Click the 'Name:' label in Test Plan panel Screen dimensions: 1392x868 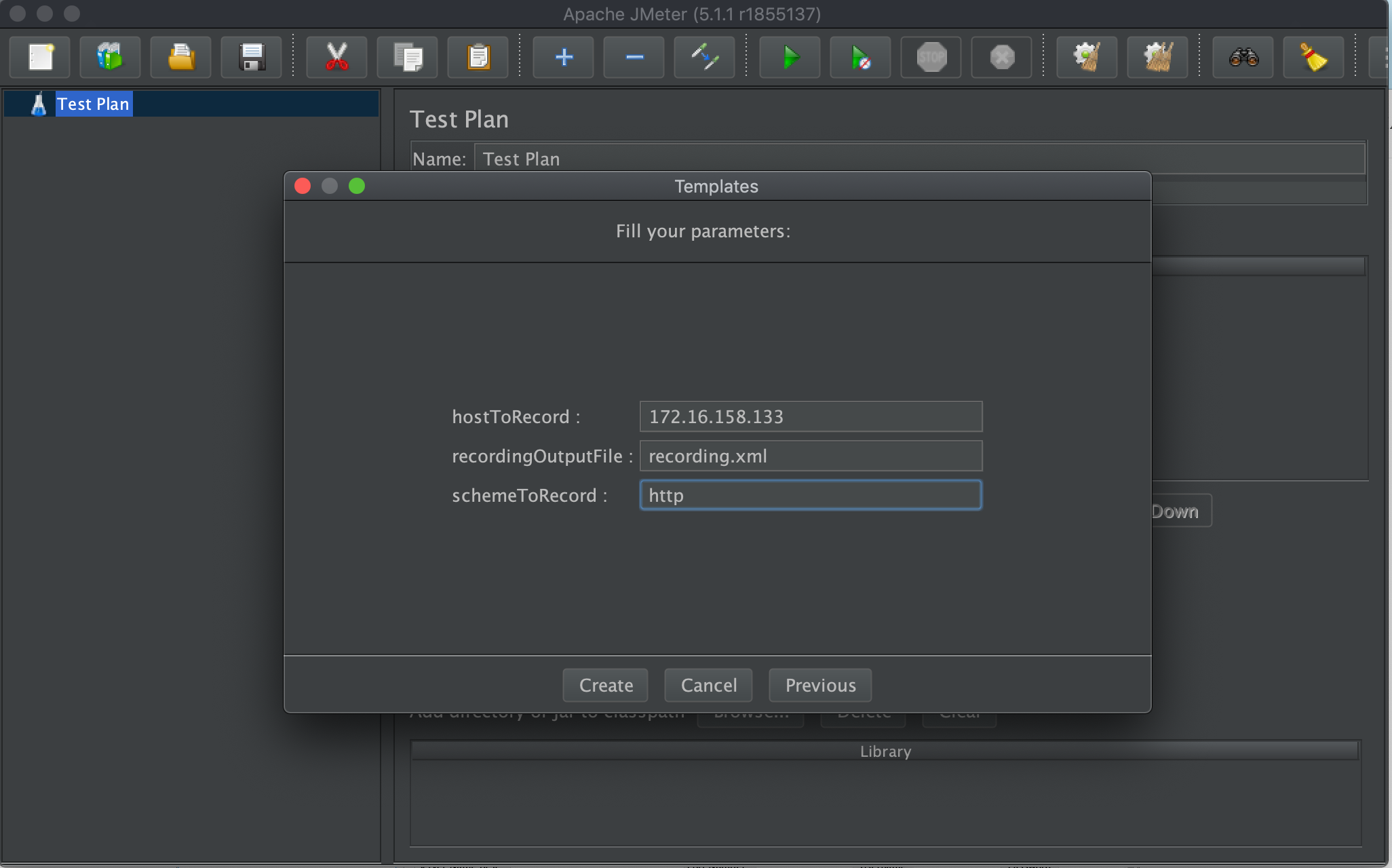click(x=439, y=159)
